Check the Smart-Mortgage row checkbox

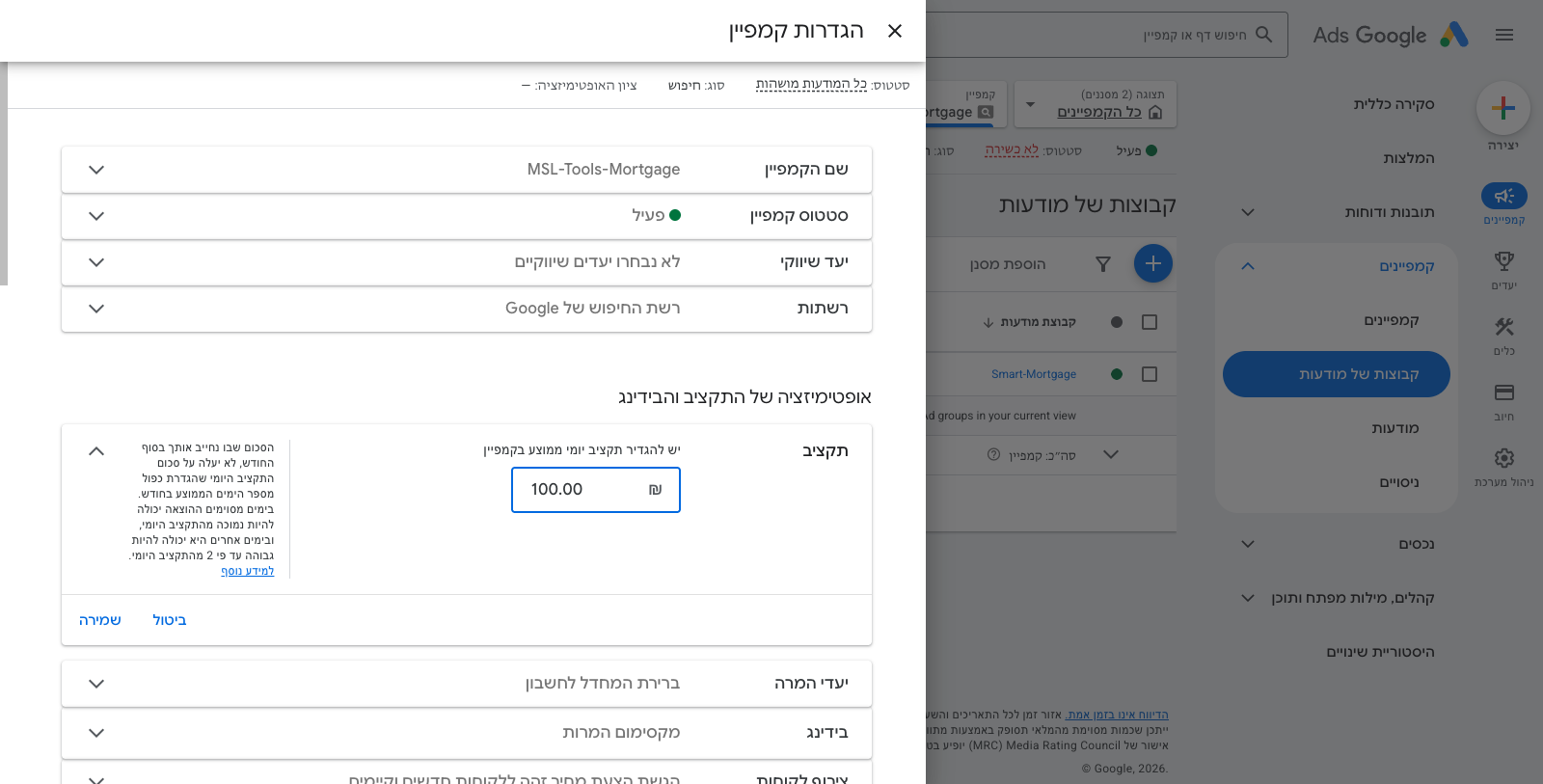(1150, 374)
